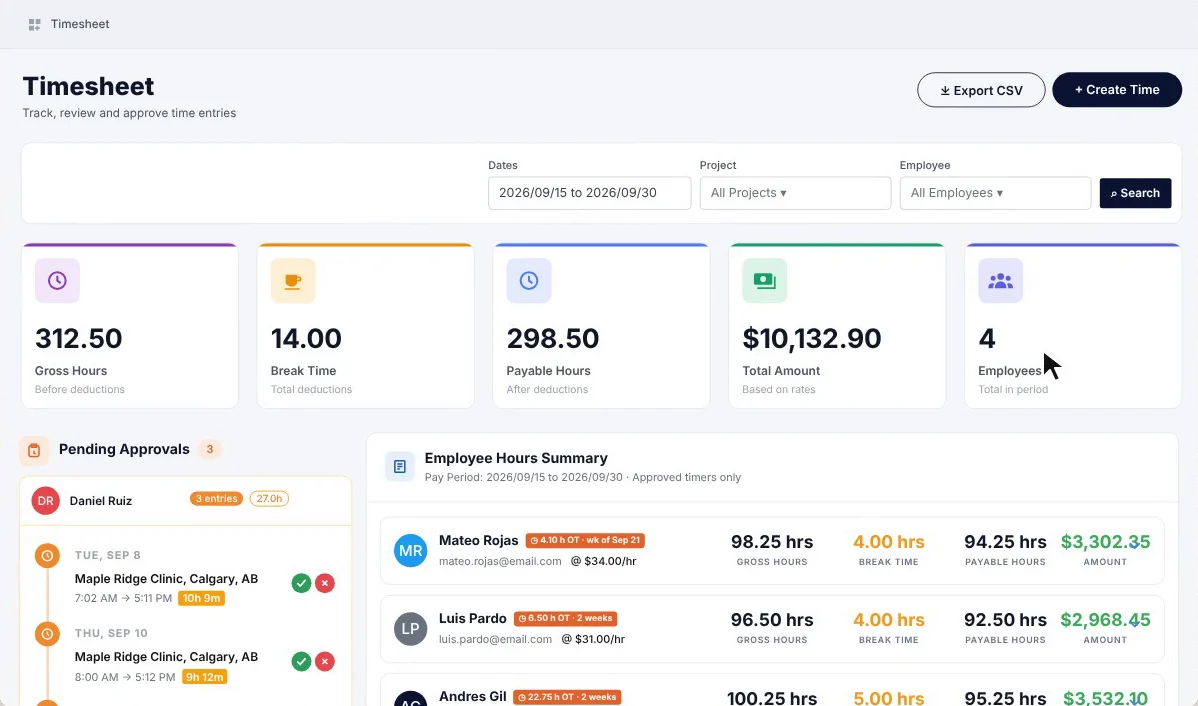This screenshot has height=706, width=1198.
Task: Click the Employee Hours Summary document icon
Action: 400,466
